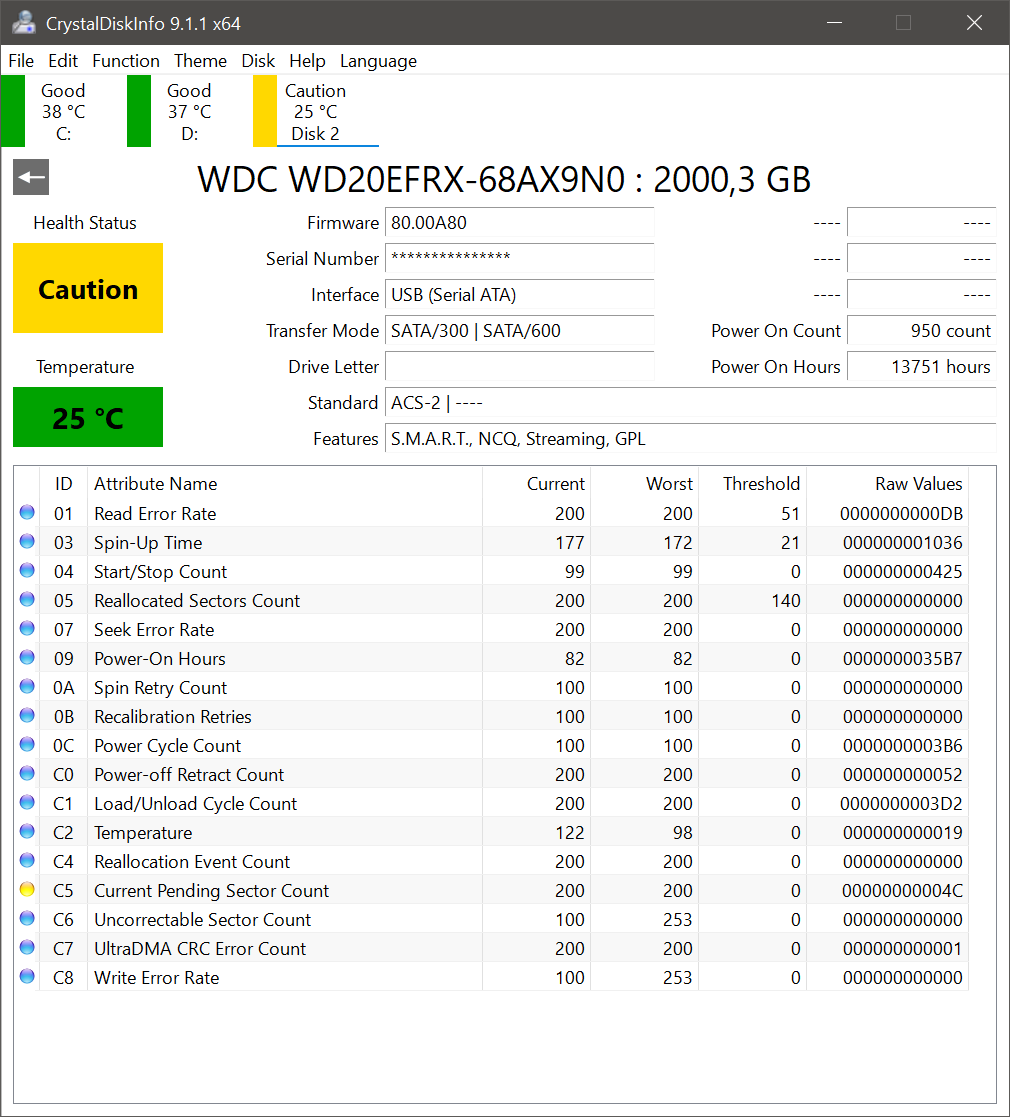1010x1117 pixels.
Task: Click the Health Status label
Action: click(85, 223)
